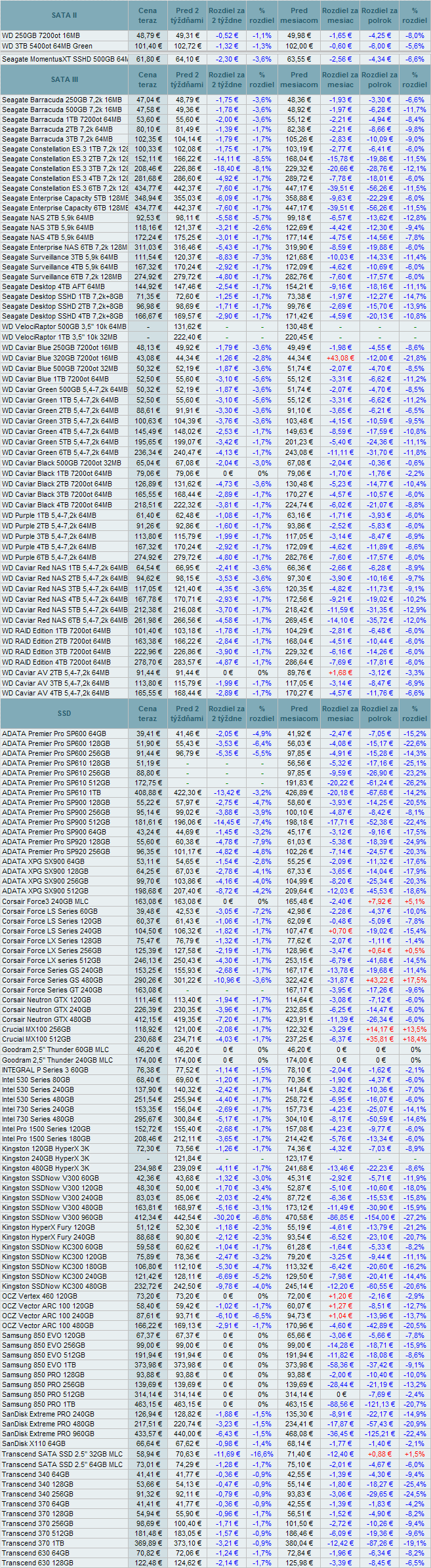Click Intel 530 Series 480GB
The width and height of the screenshot is (431, 1568).
pos(38,1099)
